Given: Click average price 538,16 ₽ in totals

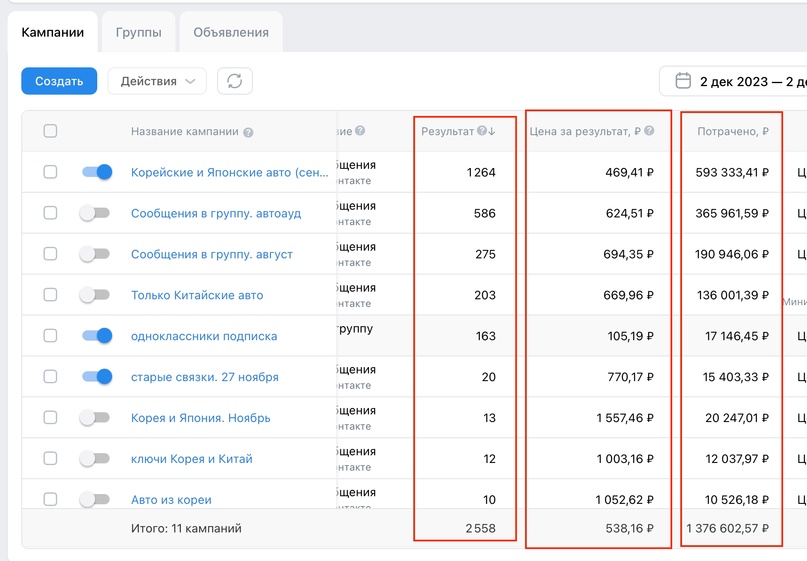Looking at the screenshot, I should click(x=629, y=529).
